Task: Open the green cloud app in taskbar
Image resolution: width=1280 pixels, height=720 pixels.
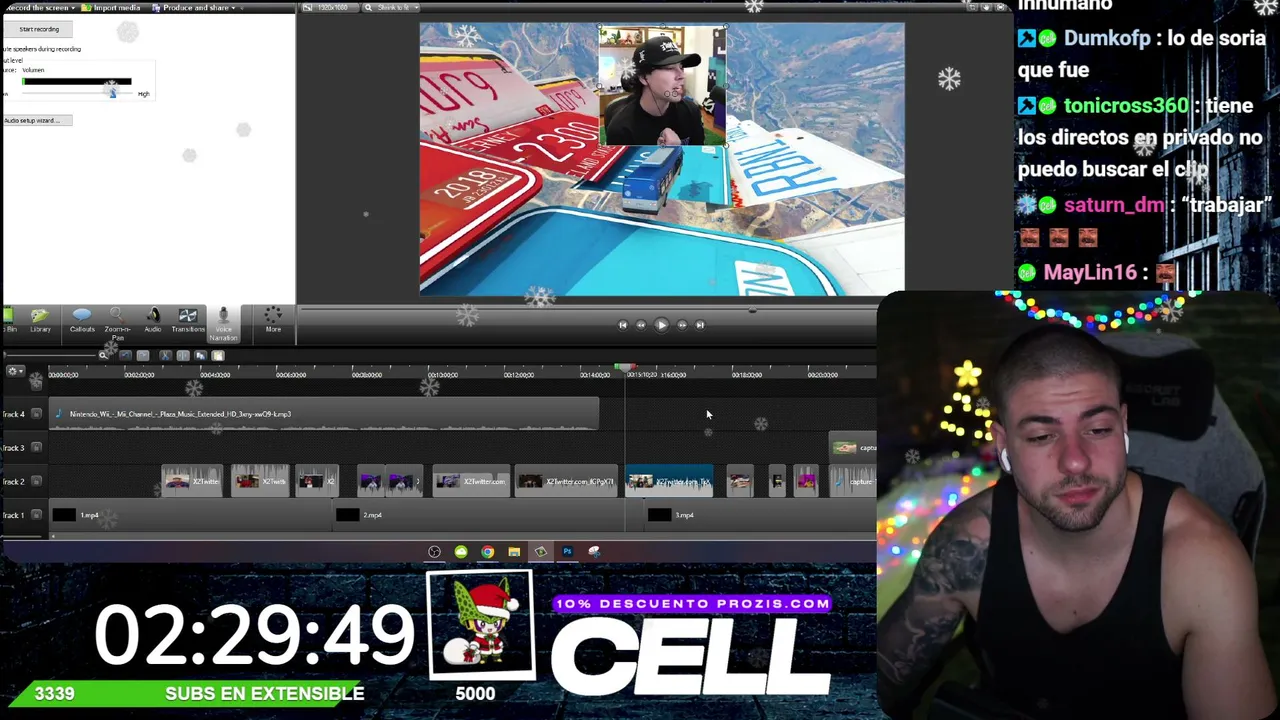Action: click(461, 551)
